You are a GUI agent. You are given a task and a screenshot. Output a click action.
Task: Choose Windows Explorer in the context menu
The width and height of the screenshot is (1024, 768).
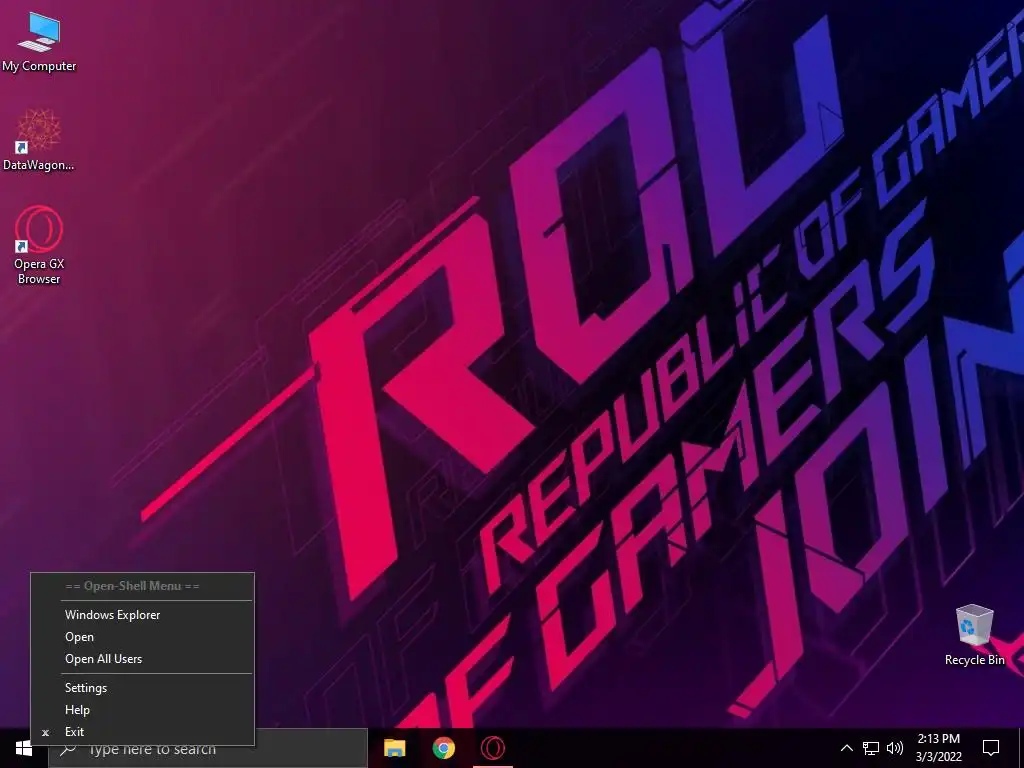142,615
